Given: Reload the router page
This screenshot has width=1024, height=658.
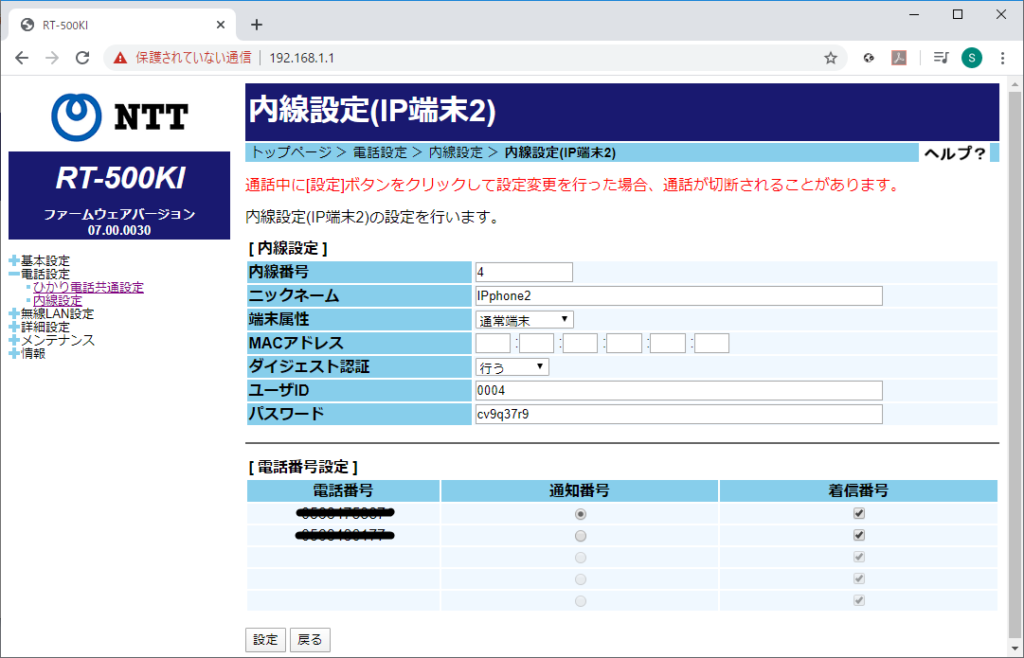Looking at the screenshot, I should coord(82,58).
